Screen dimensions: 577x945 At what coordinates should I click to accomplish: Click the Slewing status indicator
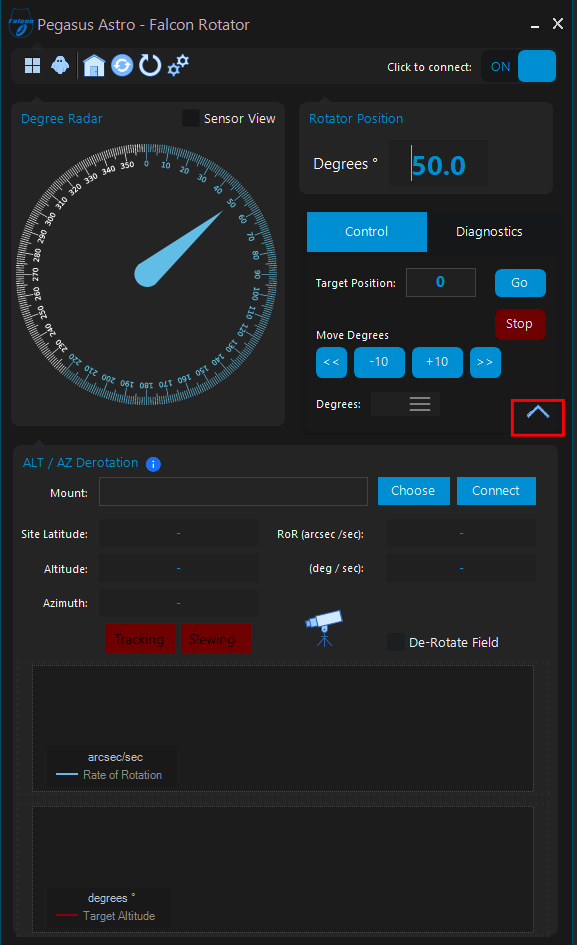coord(216,639)
